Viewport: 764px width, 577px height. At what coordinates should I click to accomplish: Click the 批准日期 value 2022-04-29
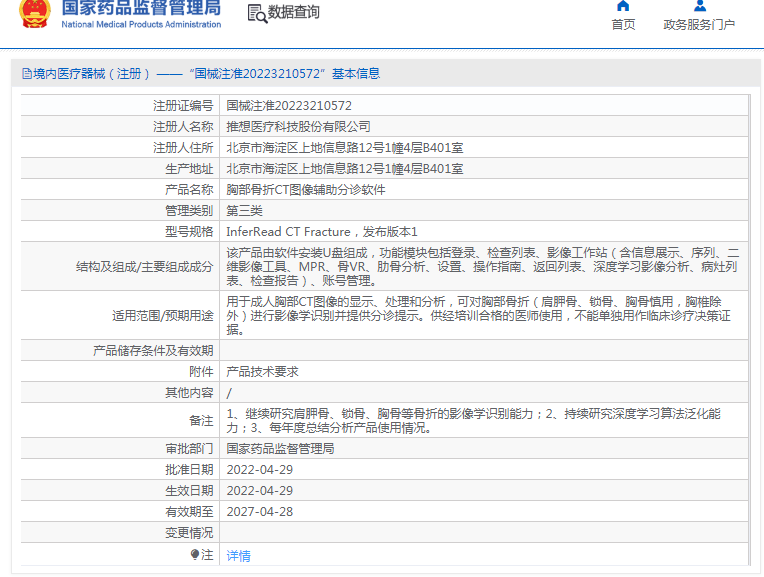260,470
